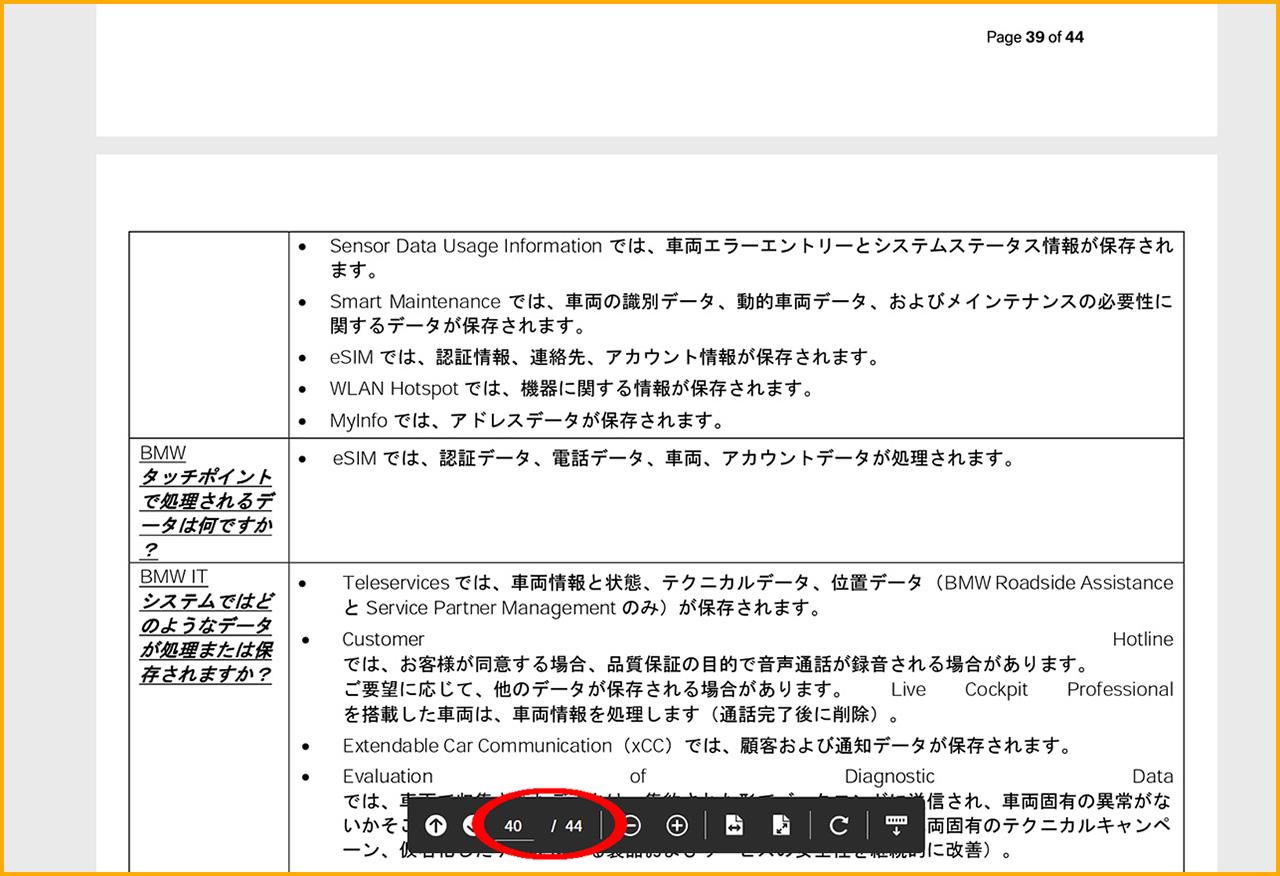Go to the next page with the down arrow

click(472, 825)
